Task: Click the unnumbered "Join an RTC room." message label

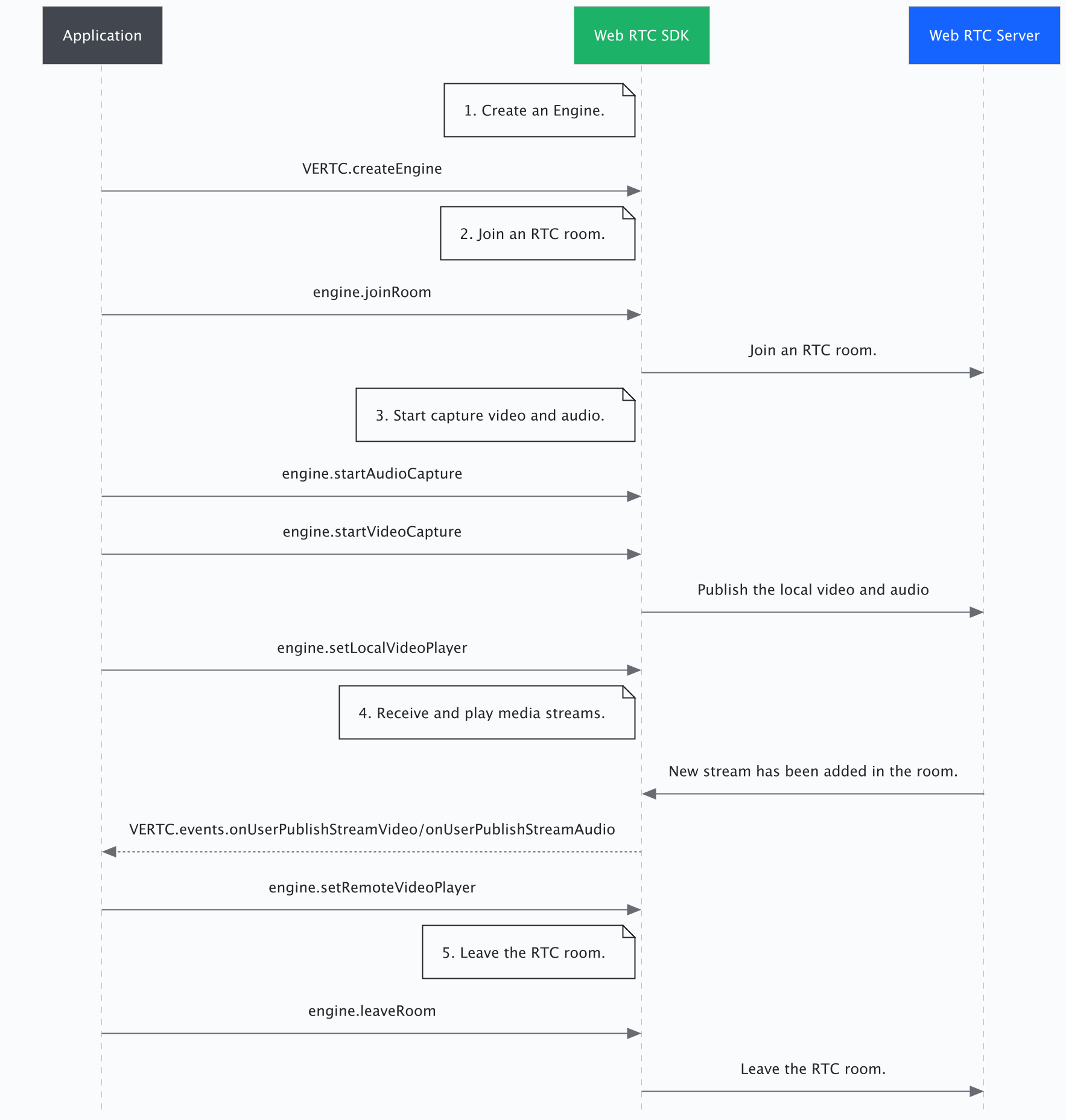Action: coord(813,350)
